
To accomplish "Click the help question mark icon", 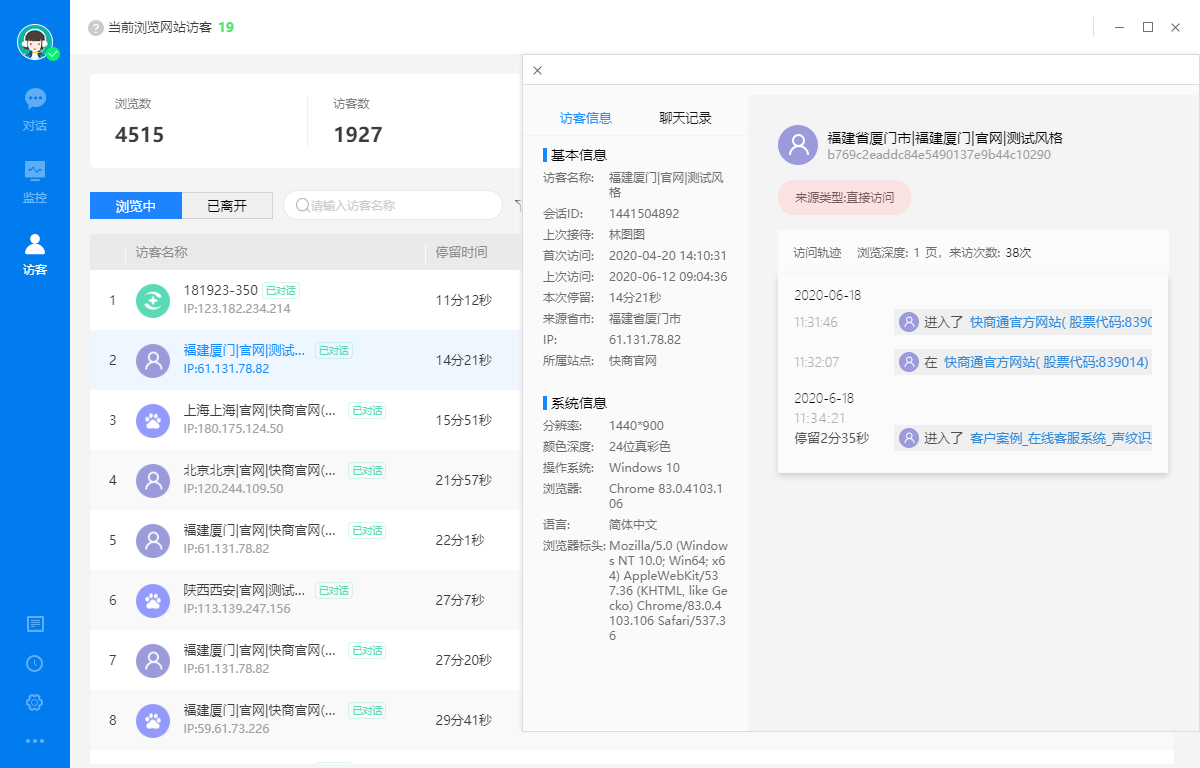I will click(96, 28).
